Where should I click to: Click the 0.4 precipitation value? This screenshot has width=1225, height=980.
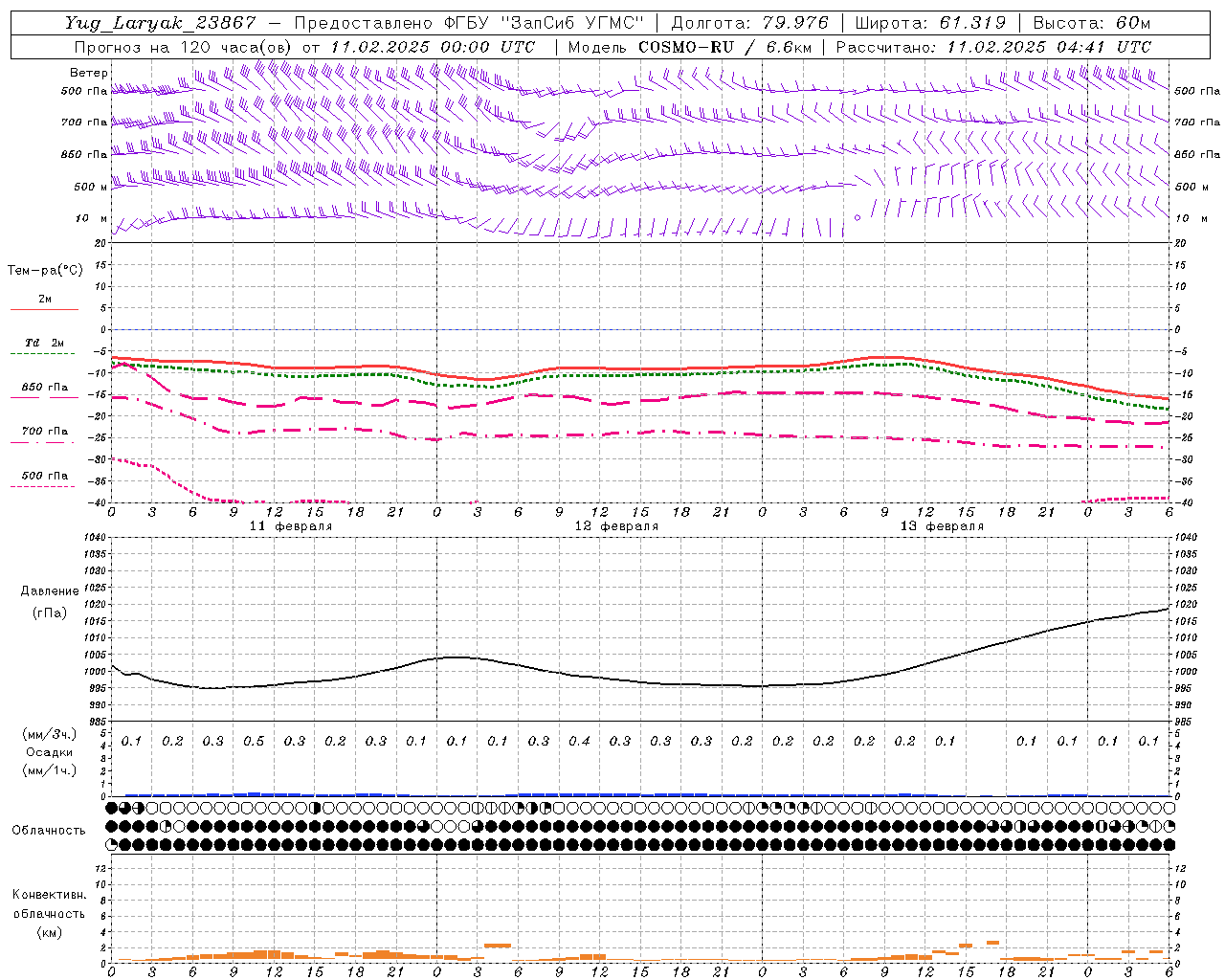pyautogui.click(x=579, y=741)
